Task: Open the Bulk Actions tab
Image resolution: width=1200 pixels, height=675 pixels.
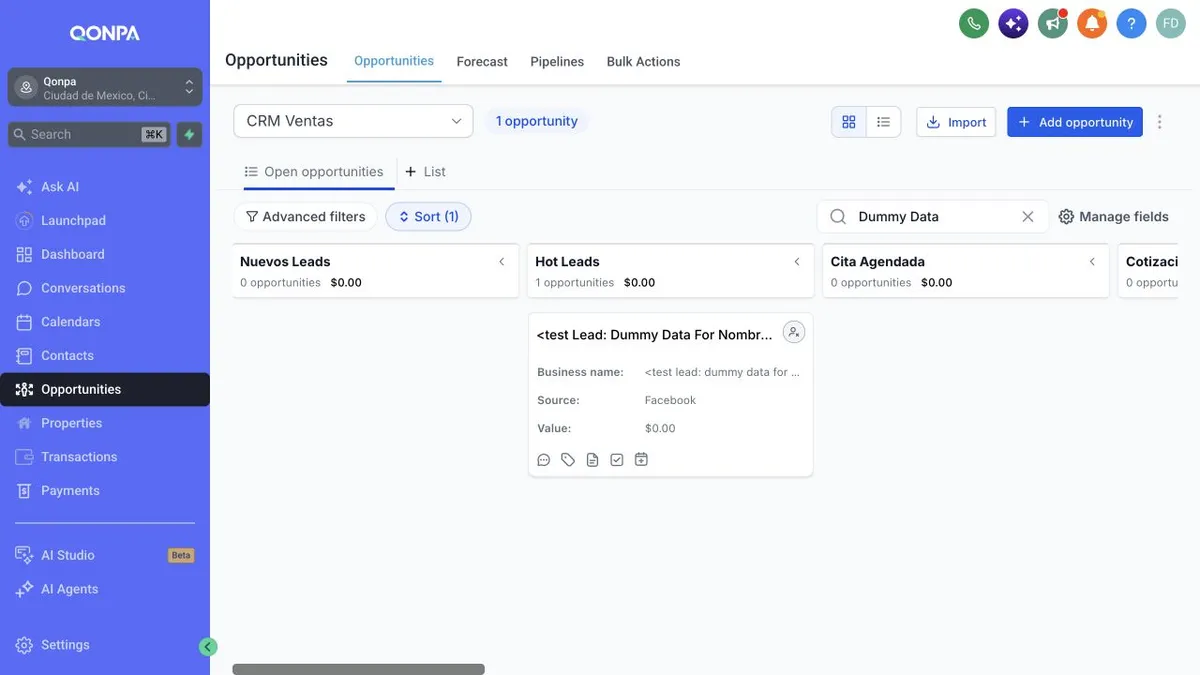Action: 643,61
